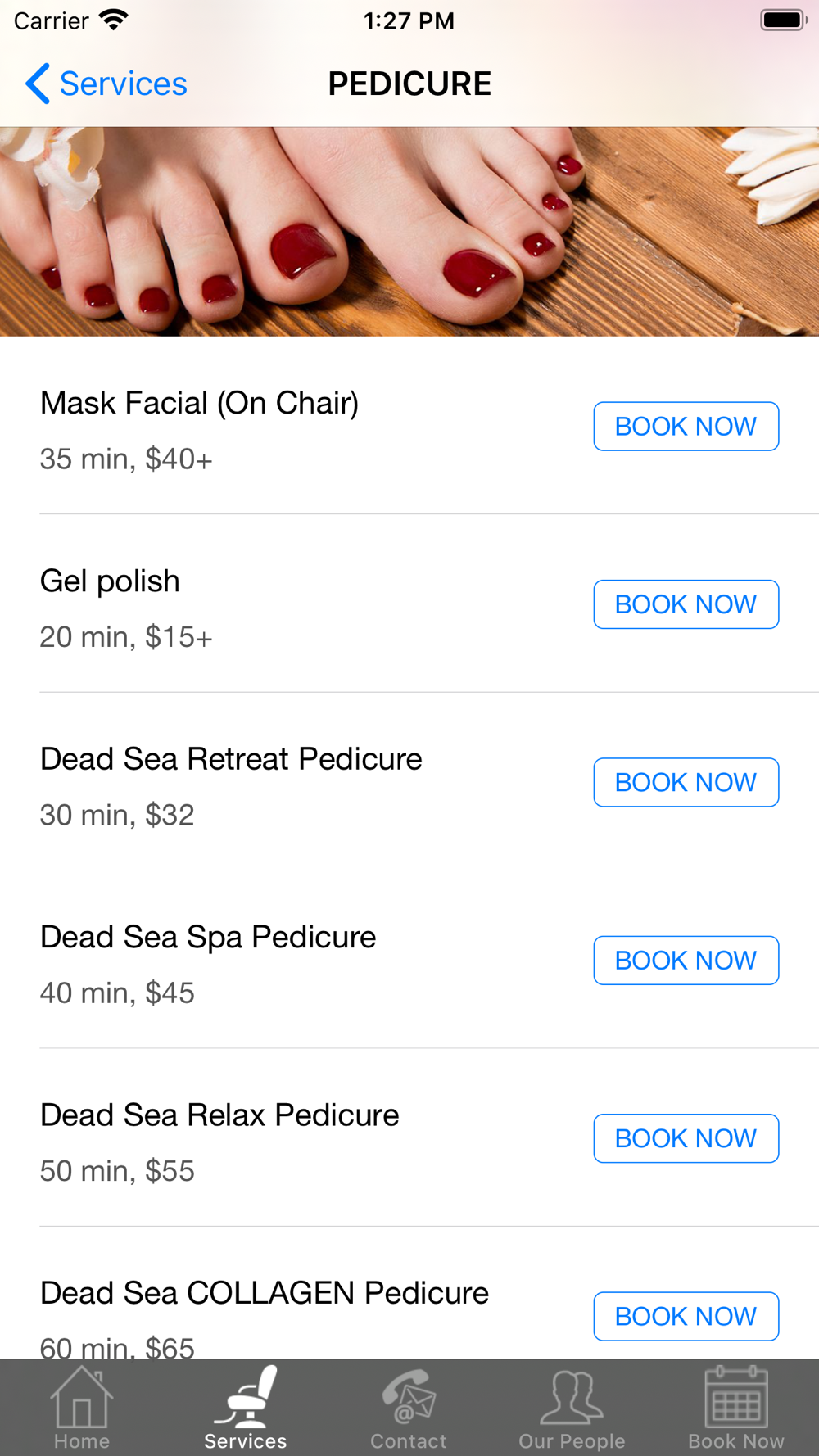Tap the Gel polish service name

(x=110, y=581)
